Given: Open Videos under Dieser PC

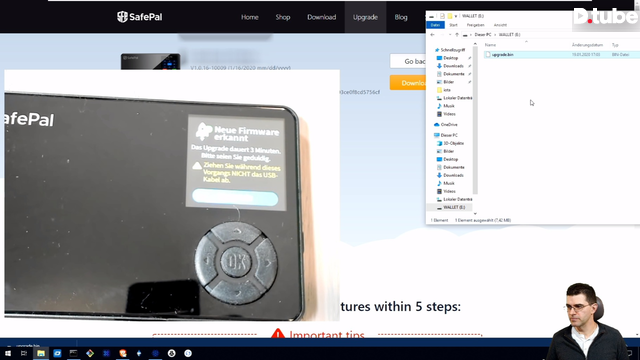Looking at the screenshot, I should (x=446, y=191).
